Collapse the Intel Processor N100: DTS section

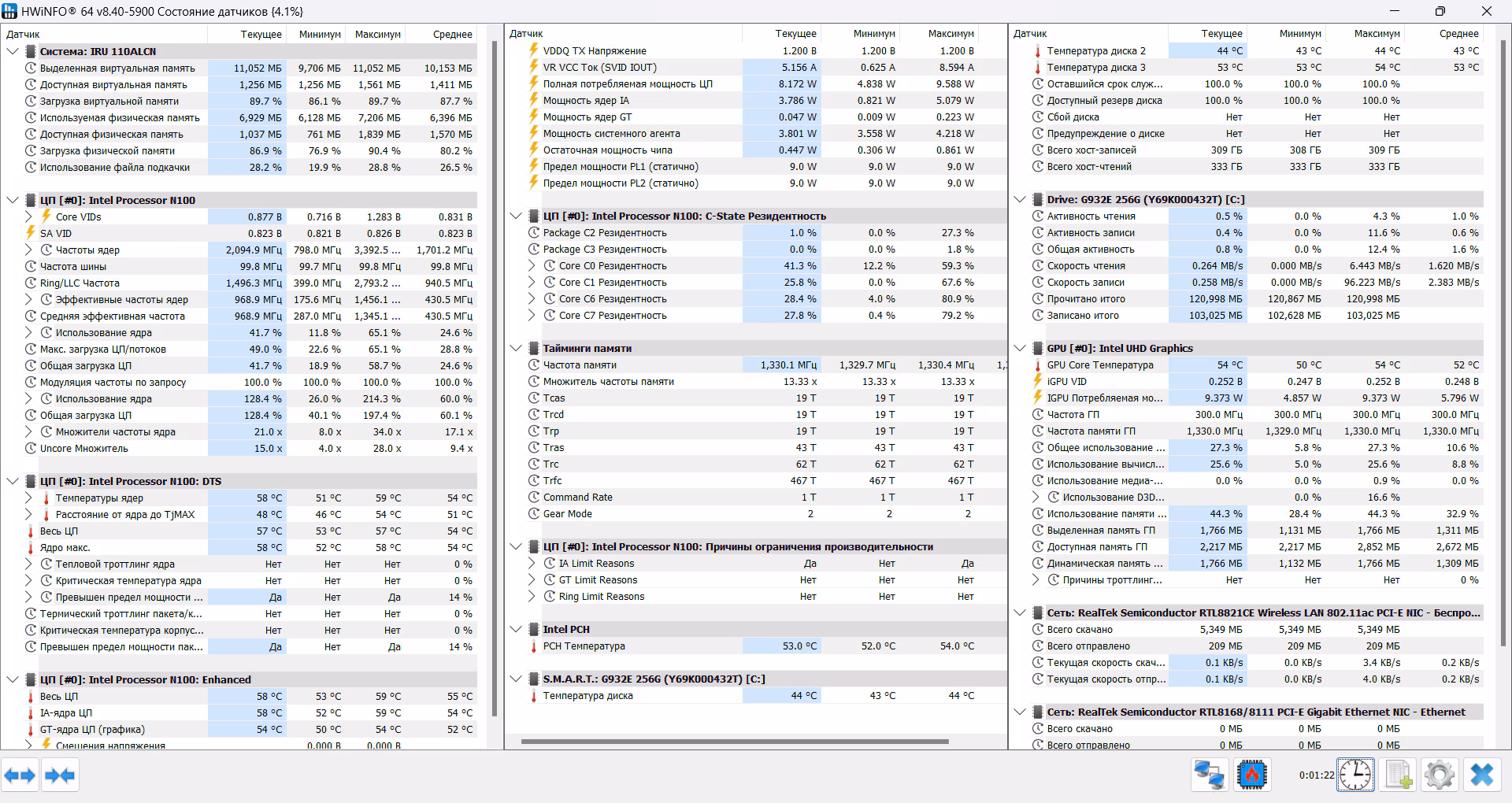point(12,481)
